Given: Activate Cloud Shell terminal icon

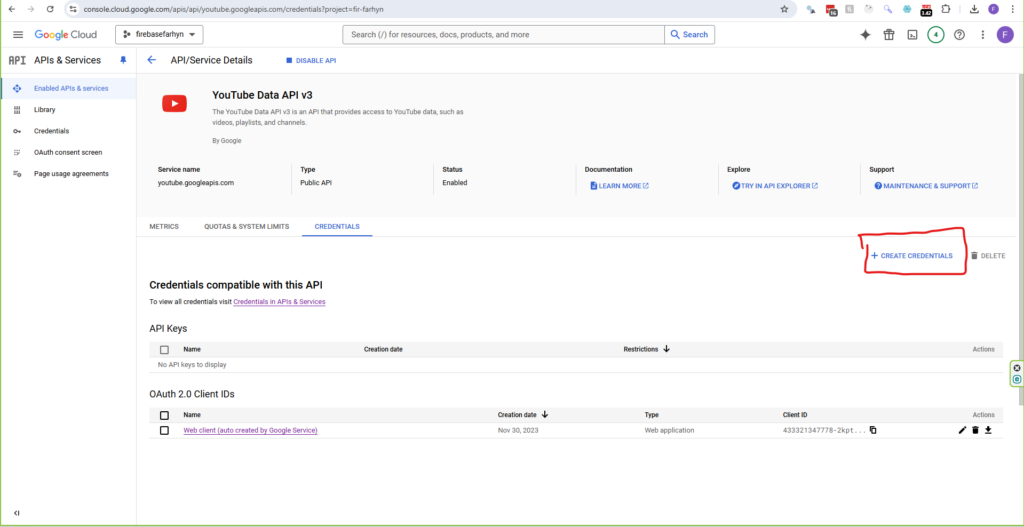Looking at the screenshot, I should pyautogui.click(x=912, y=34).
